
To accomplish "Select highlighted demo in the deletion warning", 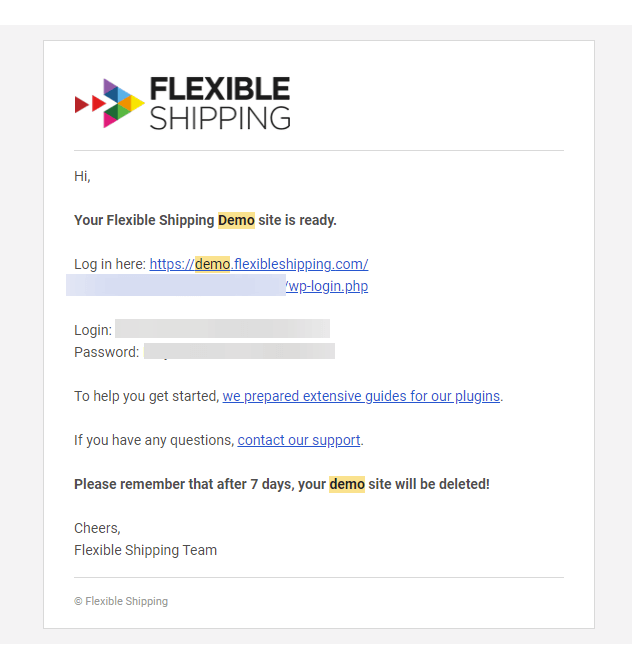I will coord(347,484).
